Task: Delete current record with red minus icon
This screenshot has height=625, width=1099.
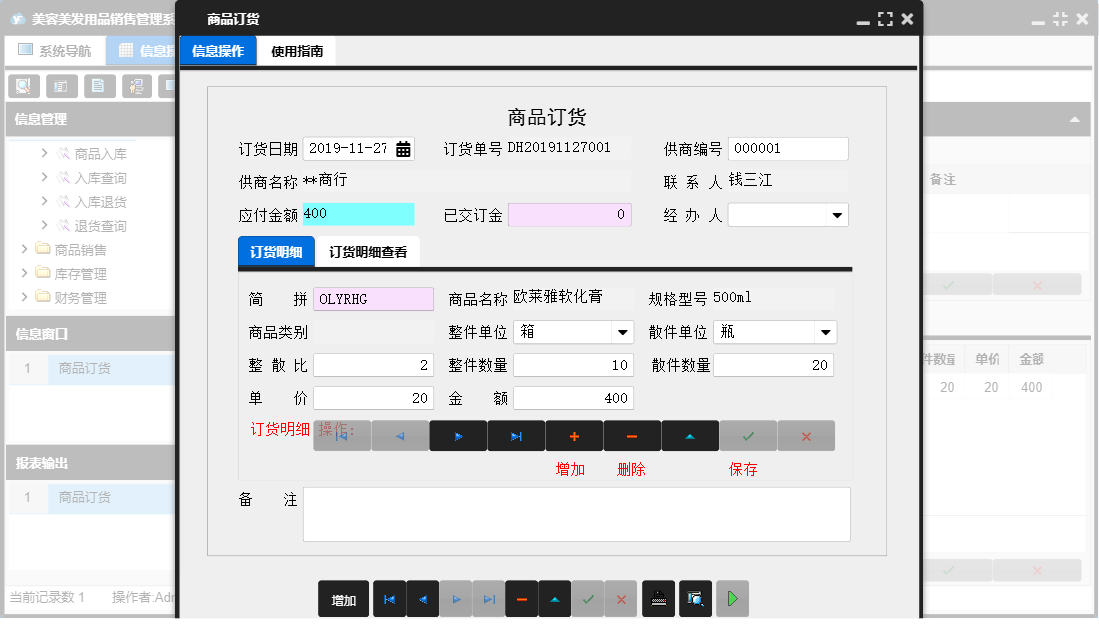Action: 521,598
